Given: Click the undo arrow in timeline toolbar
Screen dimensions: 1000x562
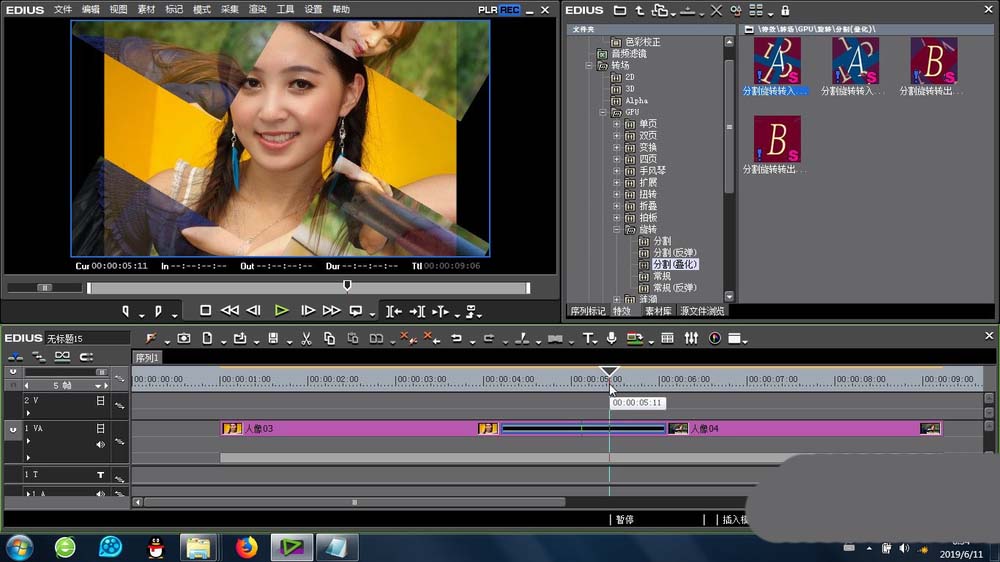Looking at the screenshot, I should 456,339.
